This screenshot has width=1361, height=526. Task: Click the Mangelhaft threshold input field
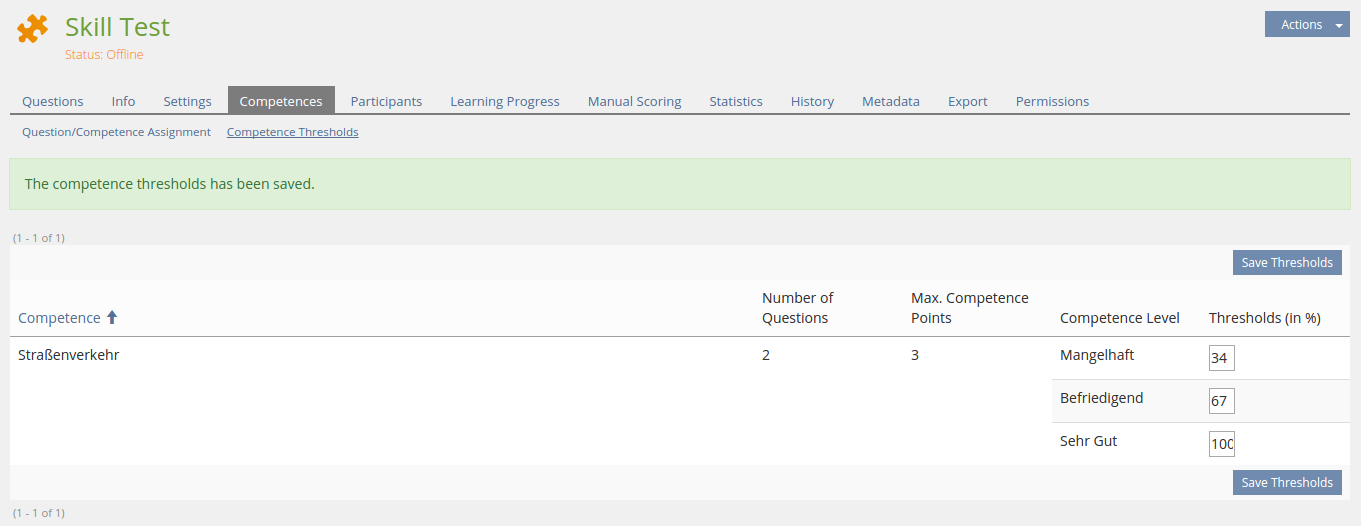click(1221, 358)
